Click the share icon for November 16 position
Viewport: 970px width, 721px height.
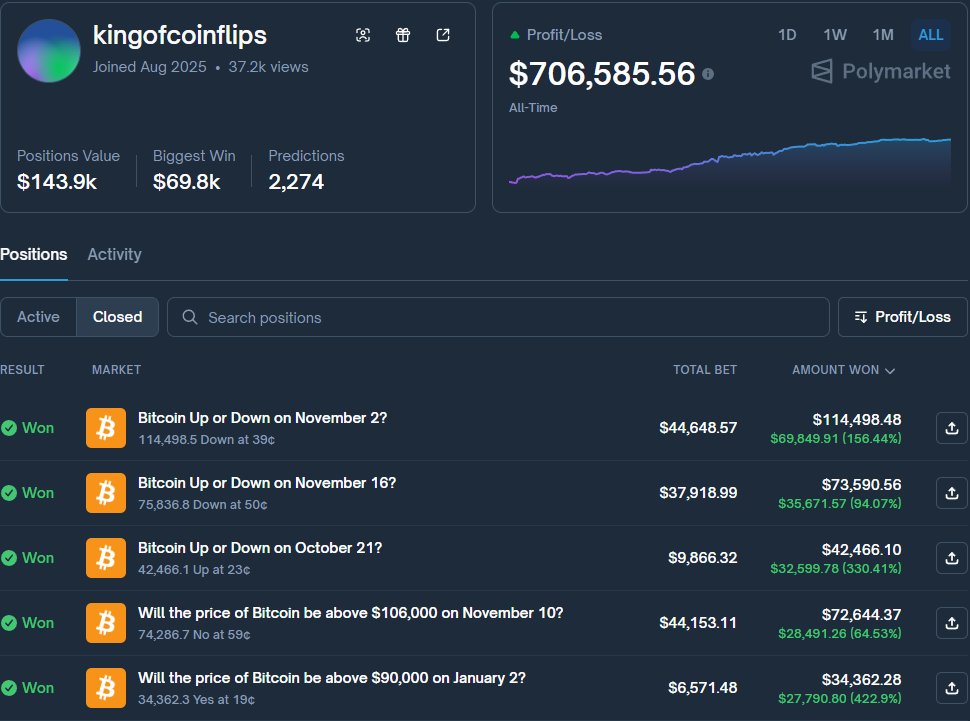click(x=951, y=492)
